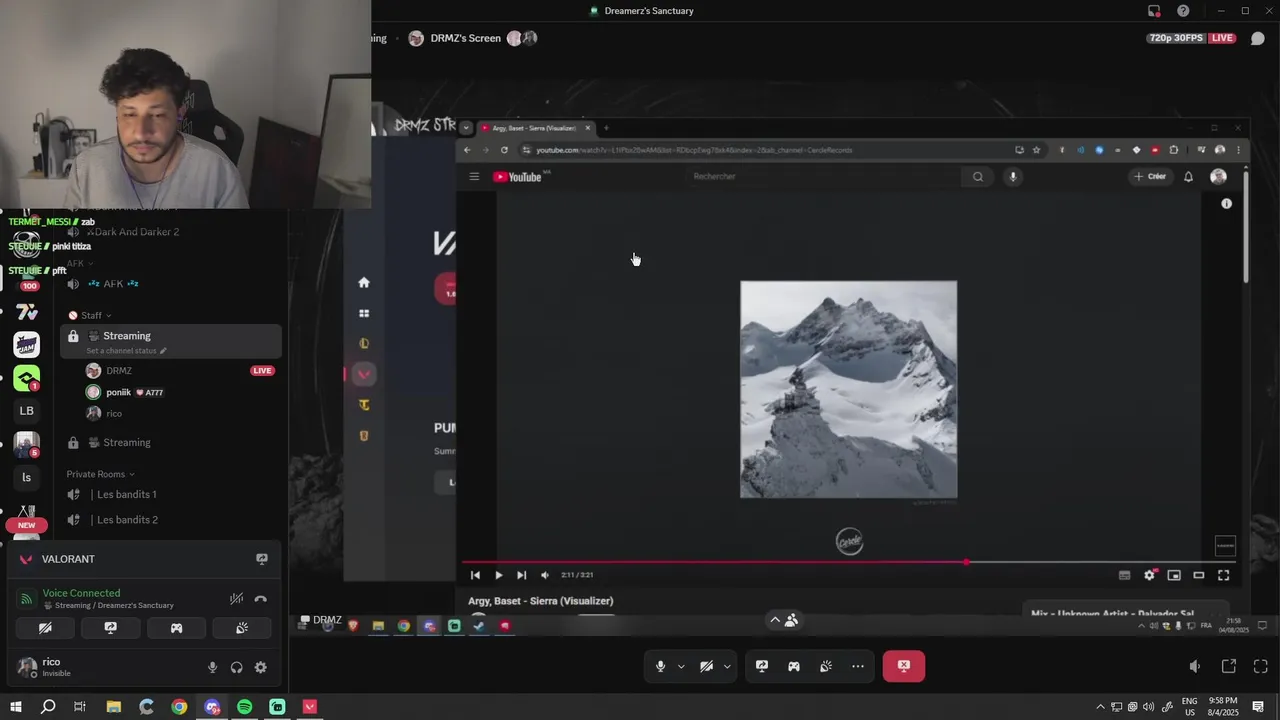The height and width of the screenshot is (720, 1280).
Task: Collapse the AFK category header
Action: (x=80, y=264)
